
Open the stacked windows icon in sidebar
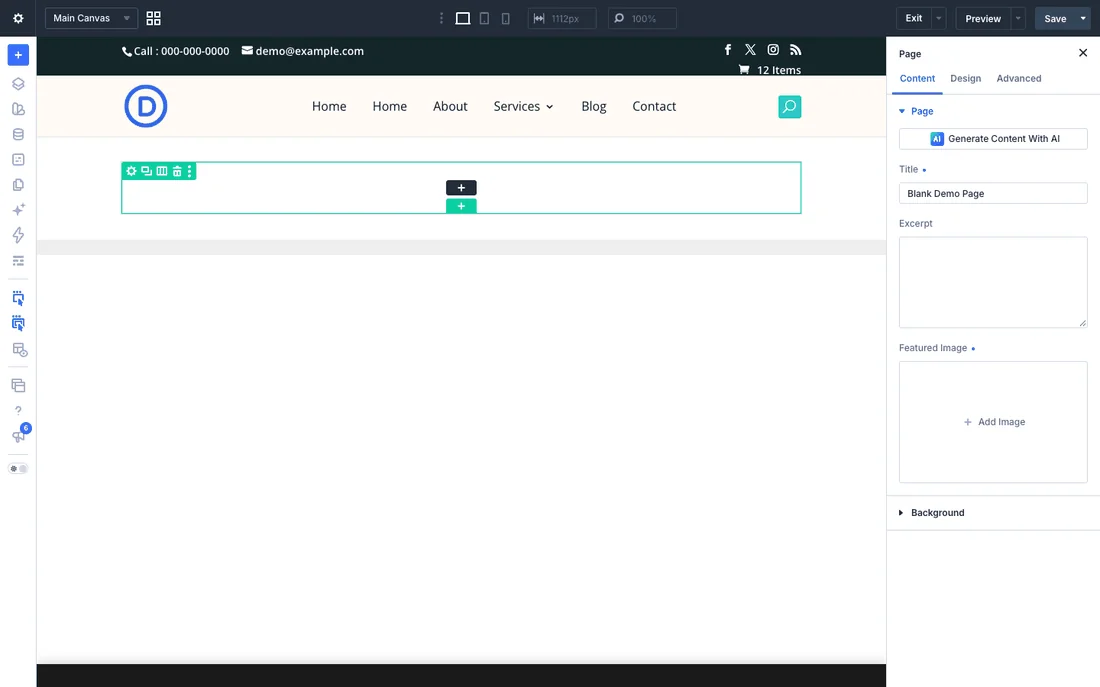(18, 385)
